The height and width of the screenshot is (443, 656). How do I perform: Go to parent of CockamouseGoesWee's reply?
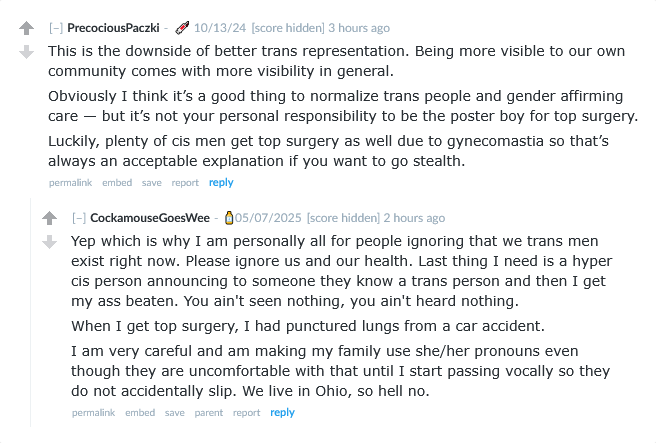point(209,412)
